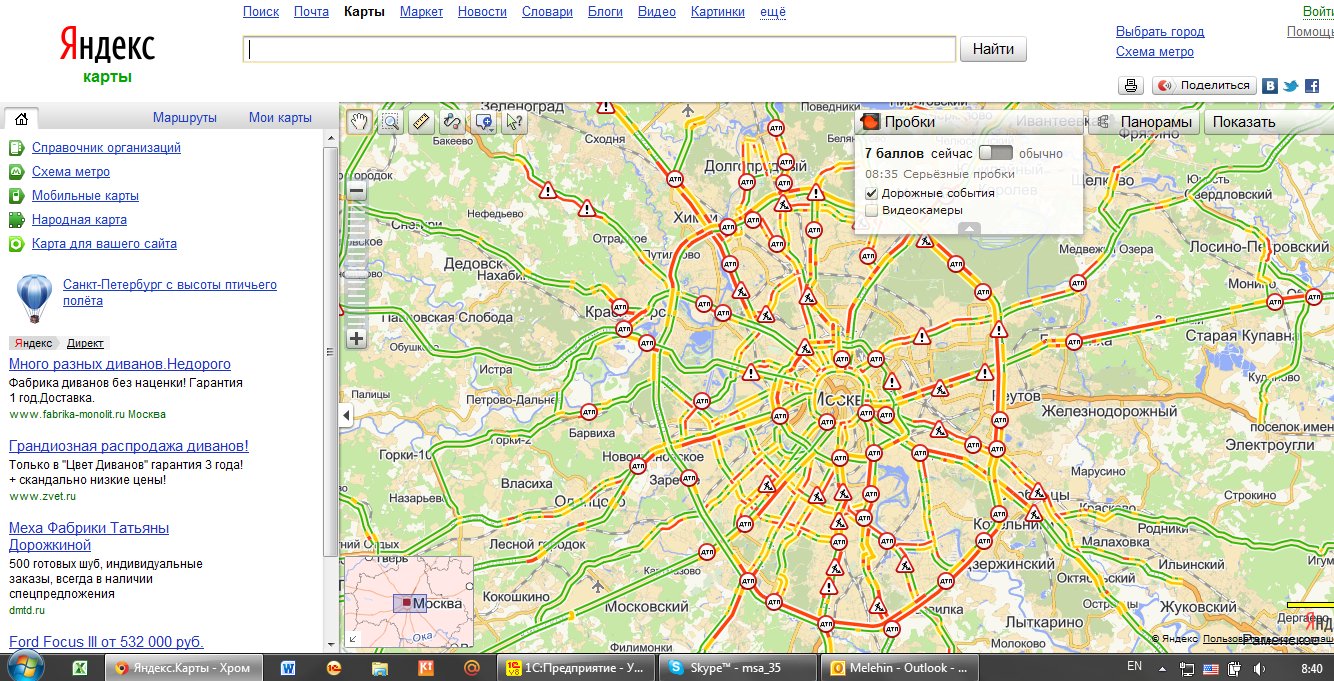Click the print map icon
This screenshot has width=1334, height=681.
[x=1130, y=86]
